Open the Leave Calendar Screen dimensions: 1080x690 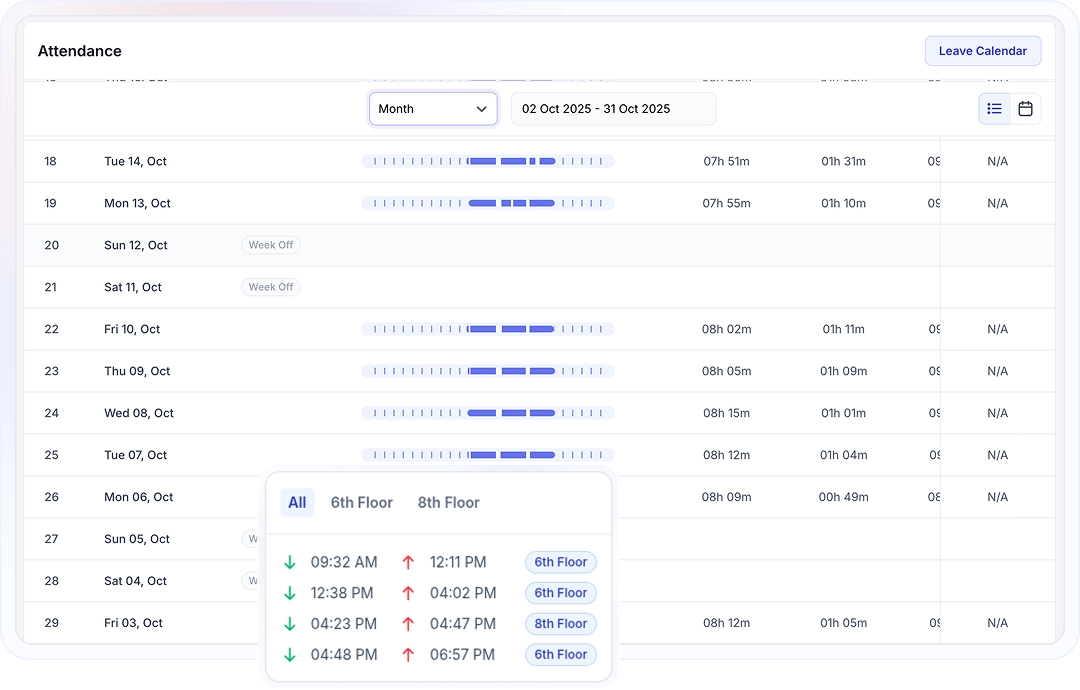click(x=982, y=50)
